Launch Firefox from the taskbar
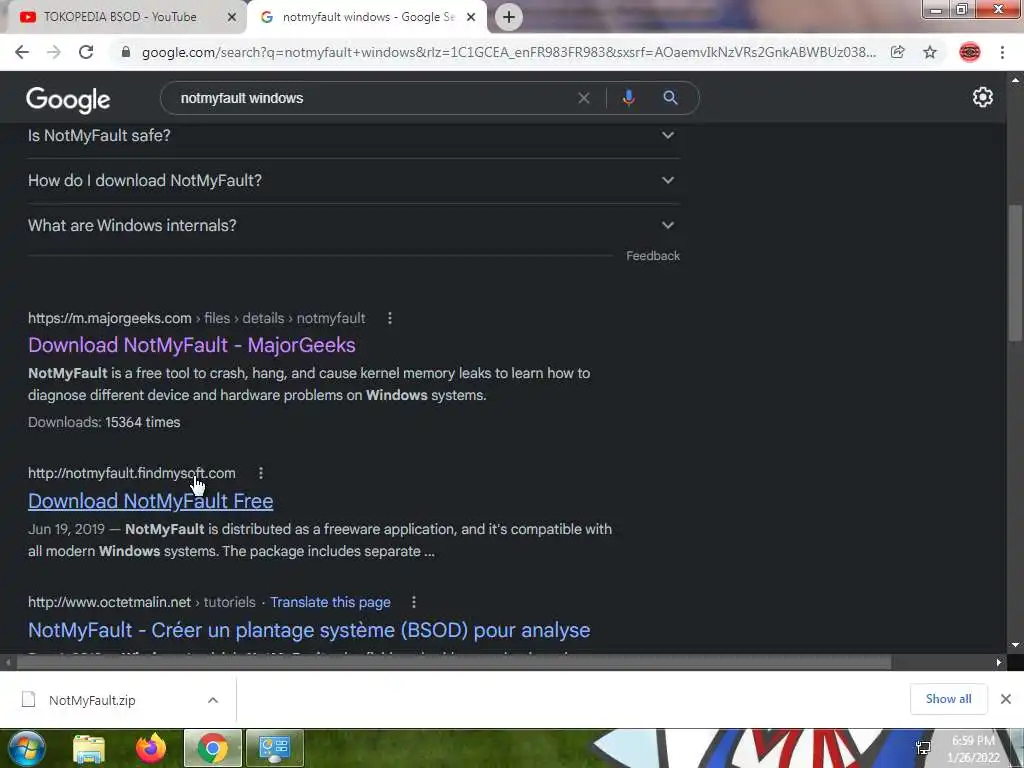This screenshot has width=1024, height=768. pos(151,748)
